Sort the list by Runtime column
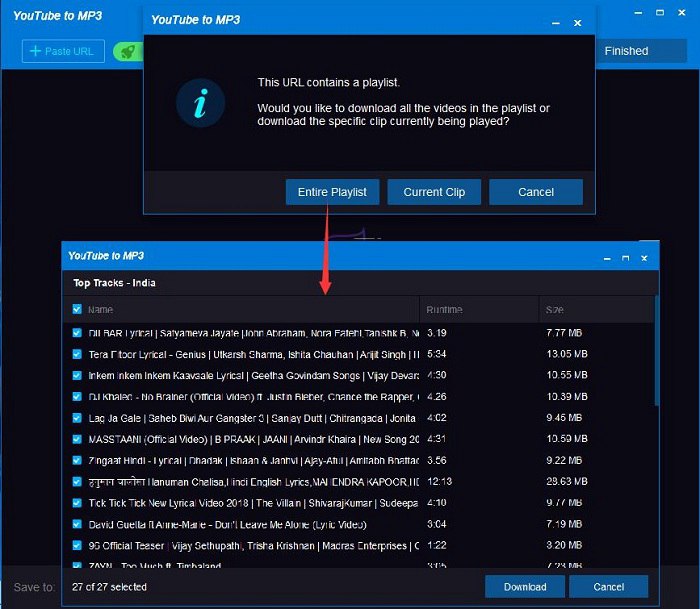This screenshot has height=609, width=700. (444, 310)
